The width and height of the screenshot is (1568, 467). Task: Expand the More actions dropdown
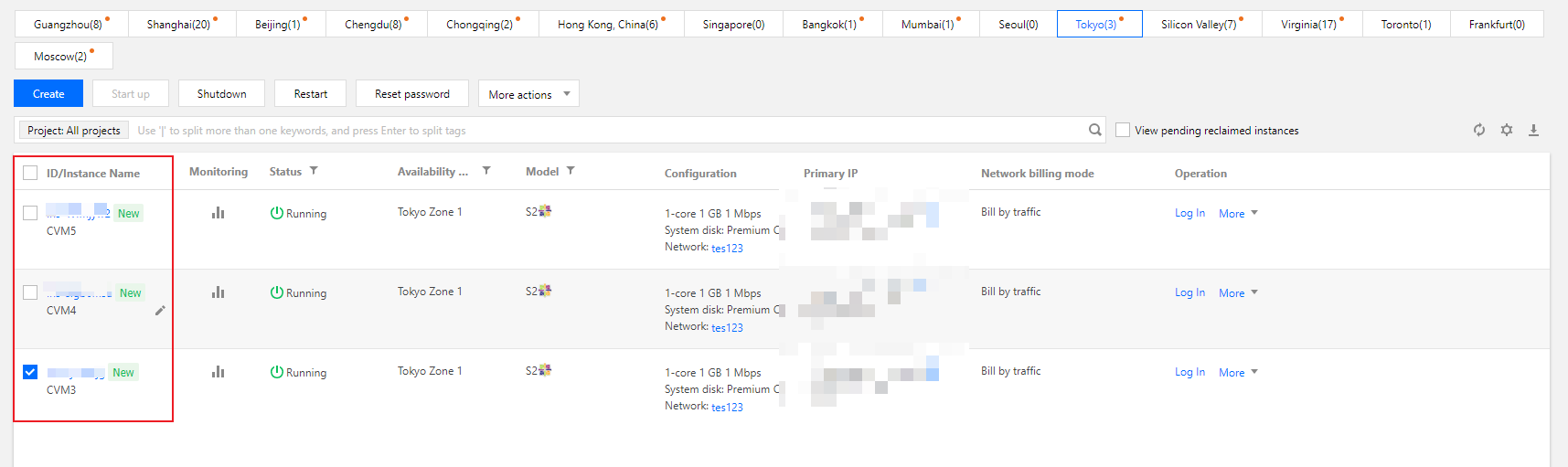(528, 94)
